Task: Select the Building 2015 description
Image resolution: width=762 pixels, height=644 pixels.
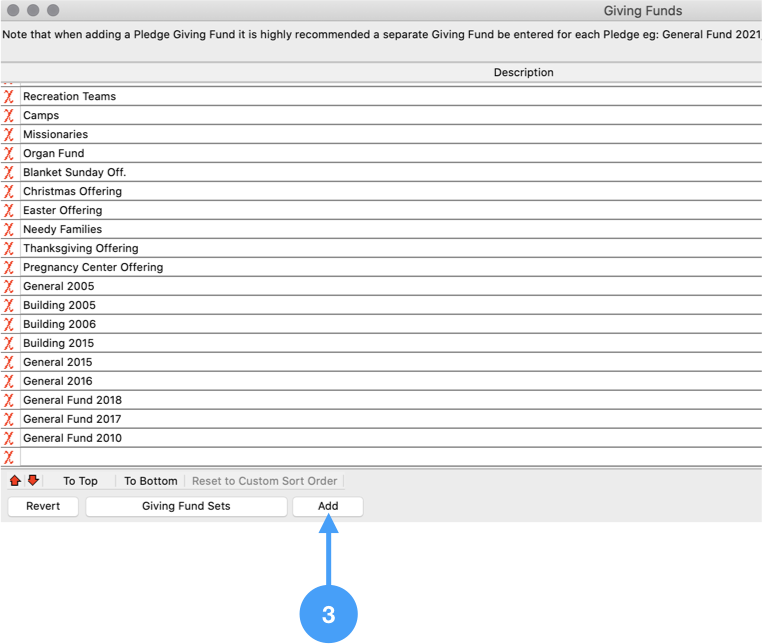Action: pyautogui.click(x=58, y=343)
